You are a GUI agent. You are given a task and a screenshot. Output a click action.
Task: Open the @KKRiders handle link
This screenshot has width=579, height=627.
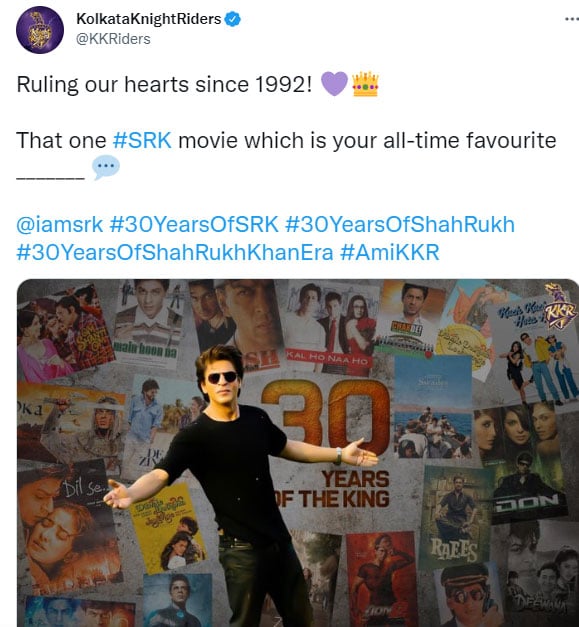113,39
